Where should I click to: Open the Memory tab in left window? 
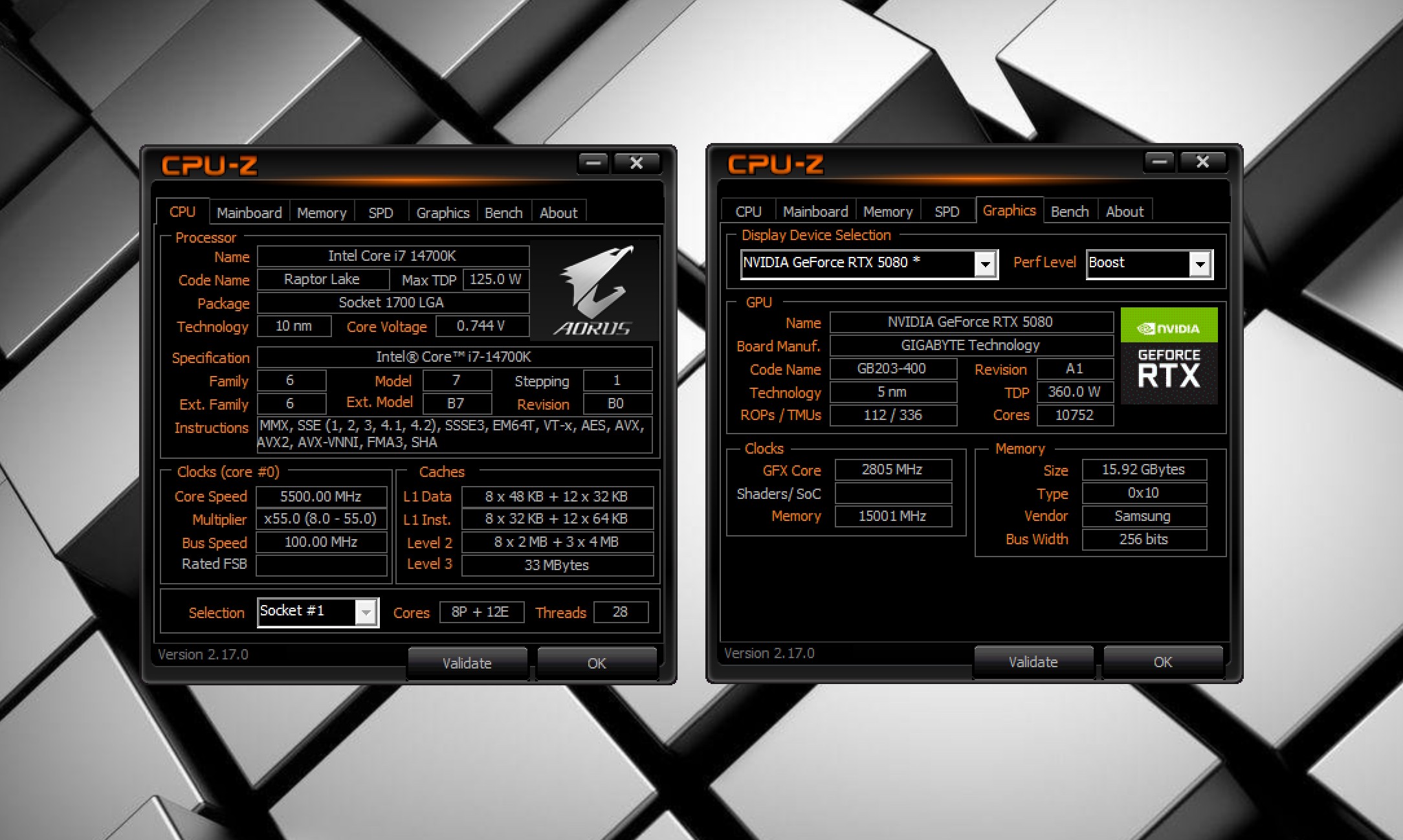322,213
